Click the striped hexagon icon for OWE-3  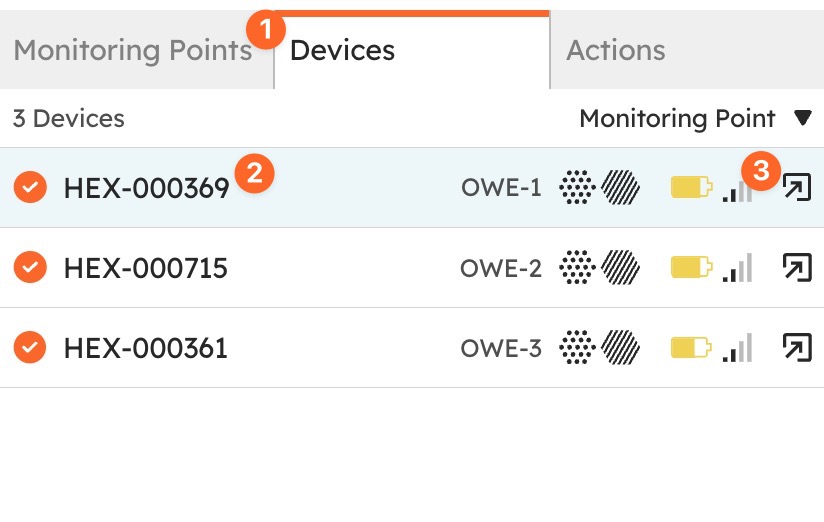tap(620, 347)
